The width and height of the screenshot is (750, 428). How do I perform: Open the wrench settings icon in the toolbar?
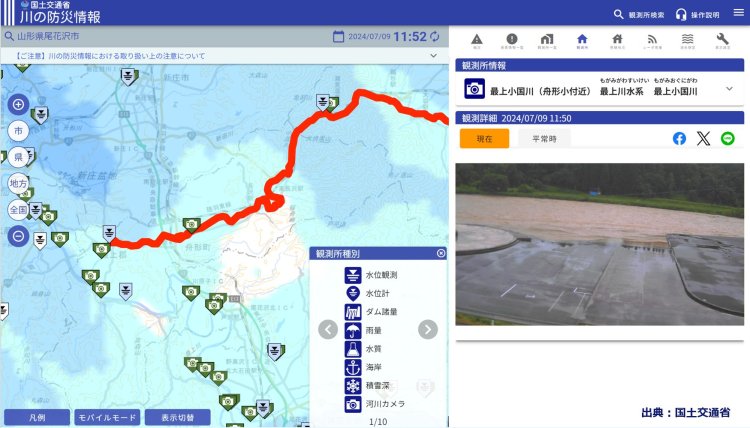point(723,41)
